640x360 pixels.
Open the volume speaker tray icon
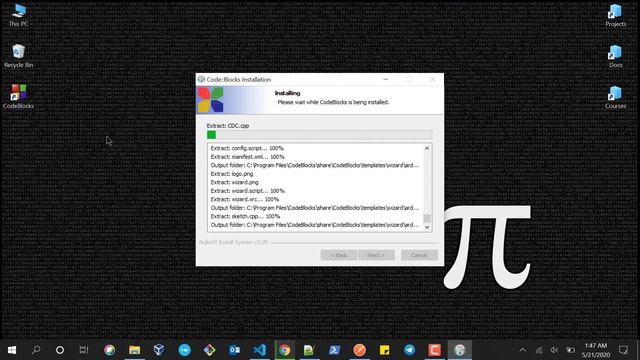click(554, 350)
